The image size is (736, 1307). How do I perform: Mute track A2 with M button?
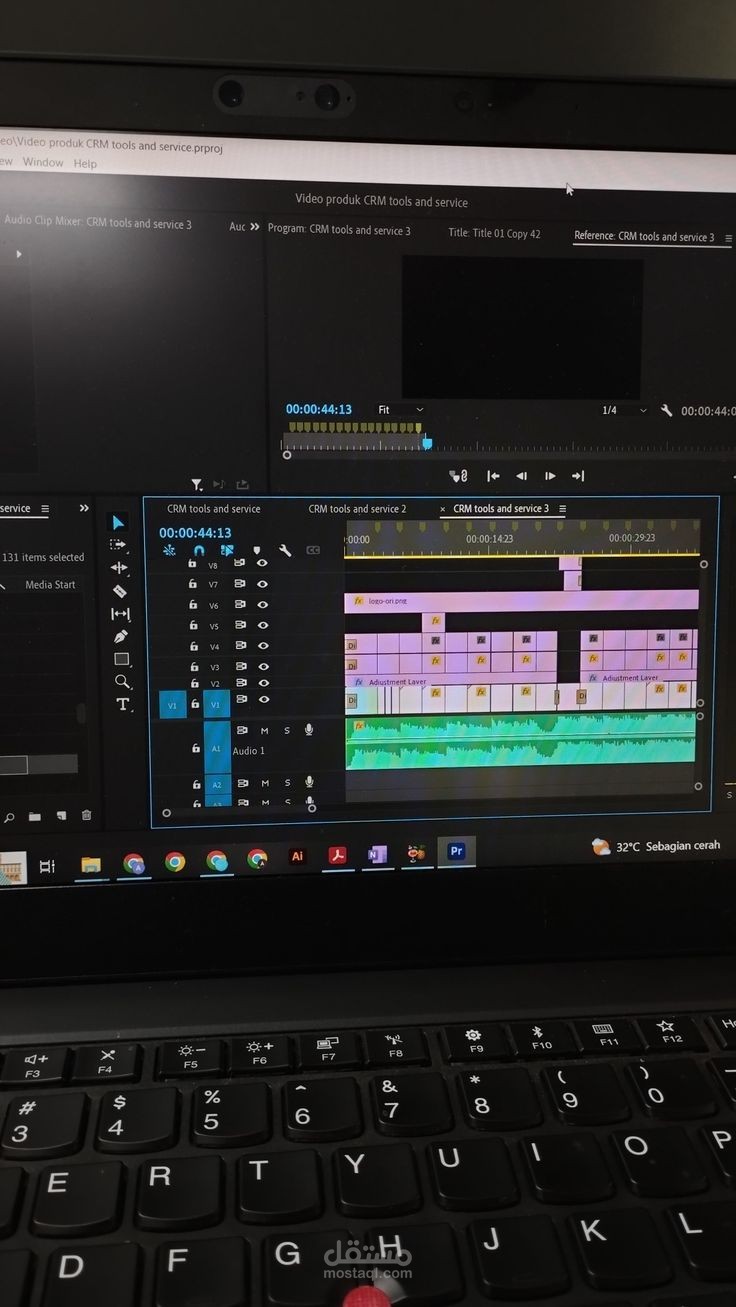point(265,782)
